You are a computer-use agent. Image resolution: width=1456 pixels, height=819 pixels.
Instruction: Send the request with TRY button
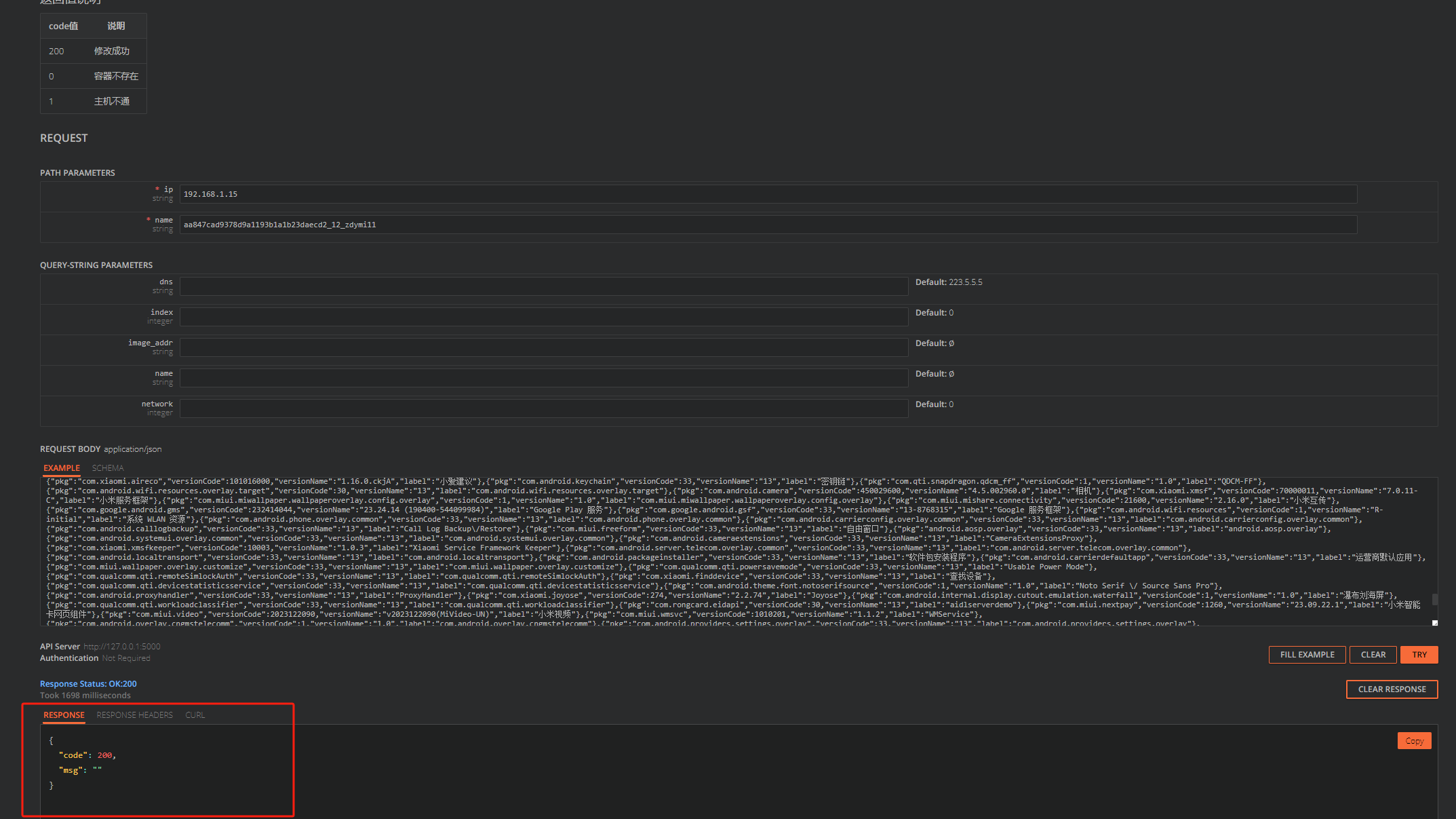coord(1419,655)
